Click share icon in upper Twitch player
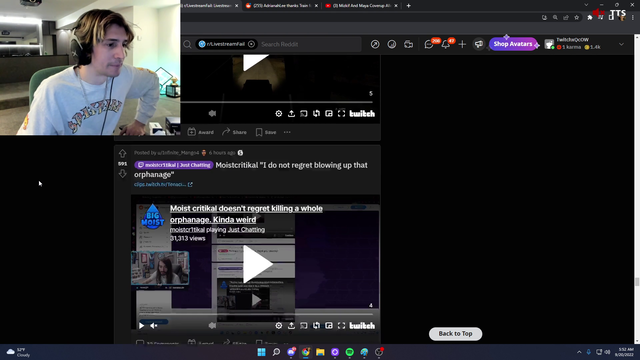Image resolution: width=640 pixels, height=360 pixels. pyautogui.click(x=291, y=113)
